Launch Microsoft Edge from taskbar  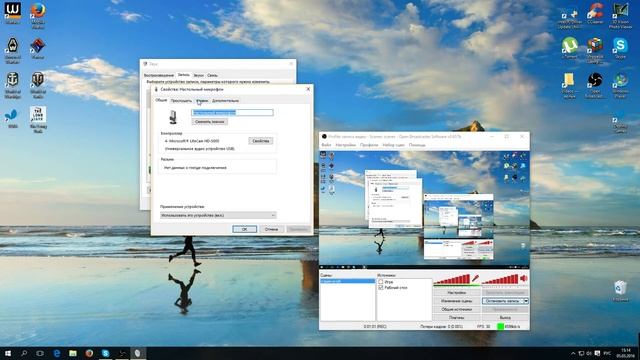(57, 353)
